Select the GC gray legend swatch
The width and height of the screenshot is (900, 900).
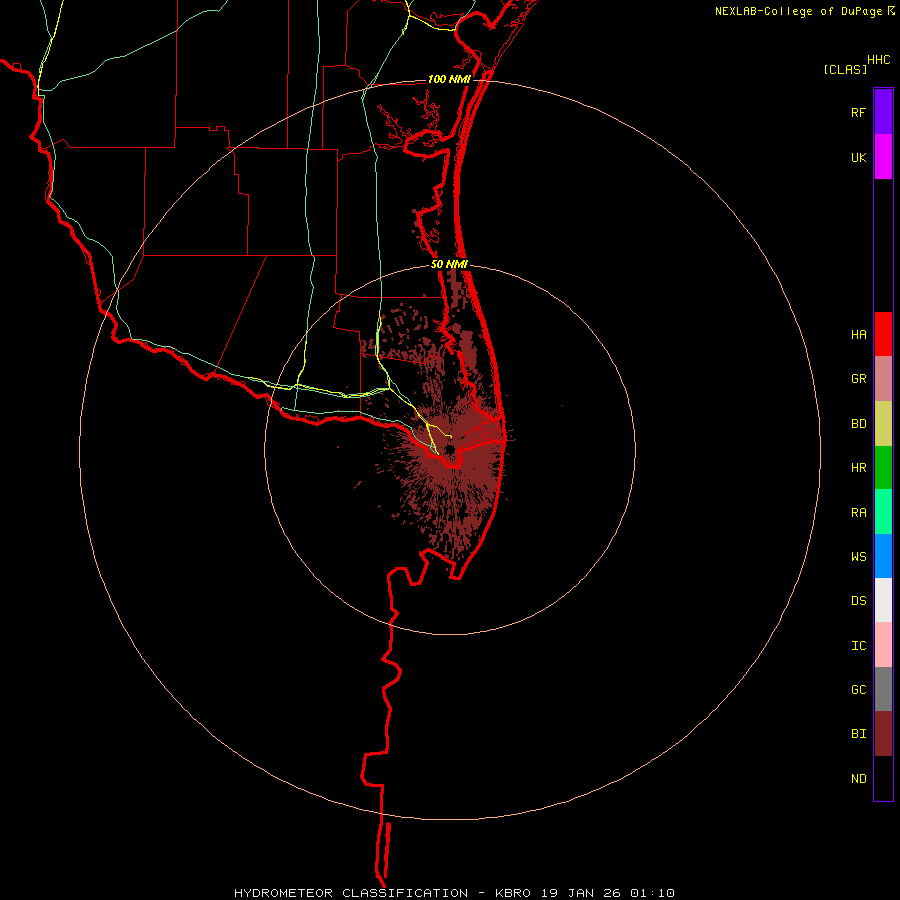pyautogui.click(x=883, y=689)
